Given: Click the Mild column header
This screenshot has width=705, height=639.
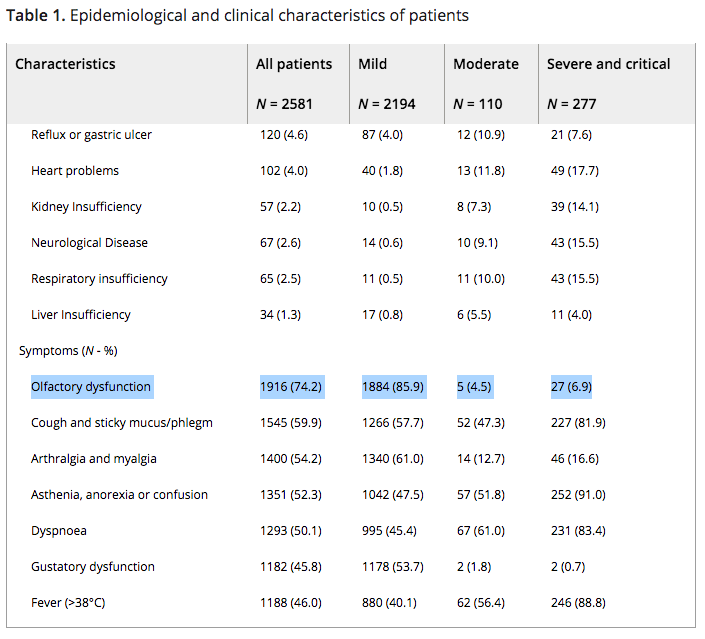Looking at the screenshot, I should [373, 64].
